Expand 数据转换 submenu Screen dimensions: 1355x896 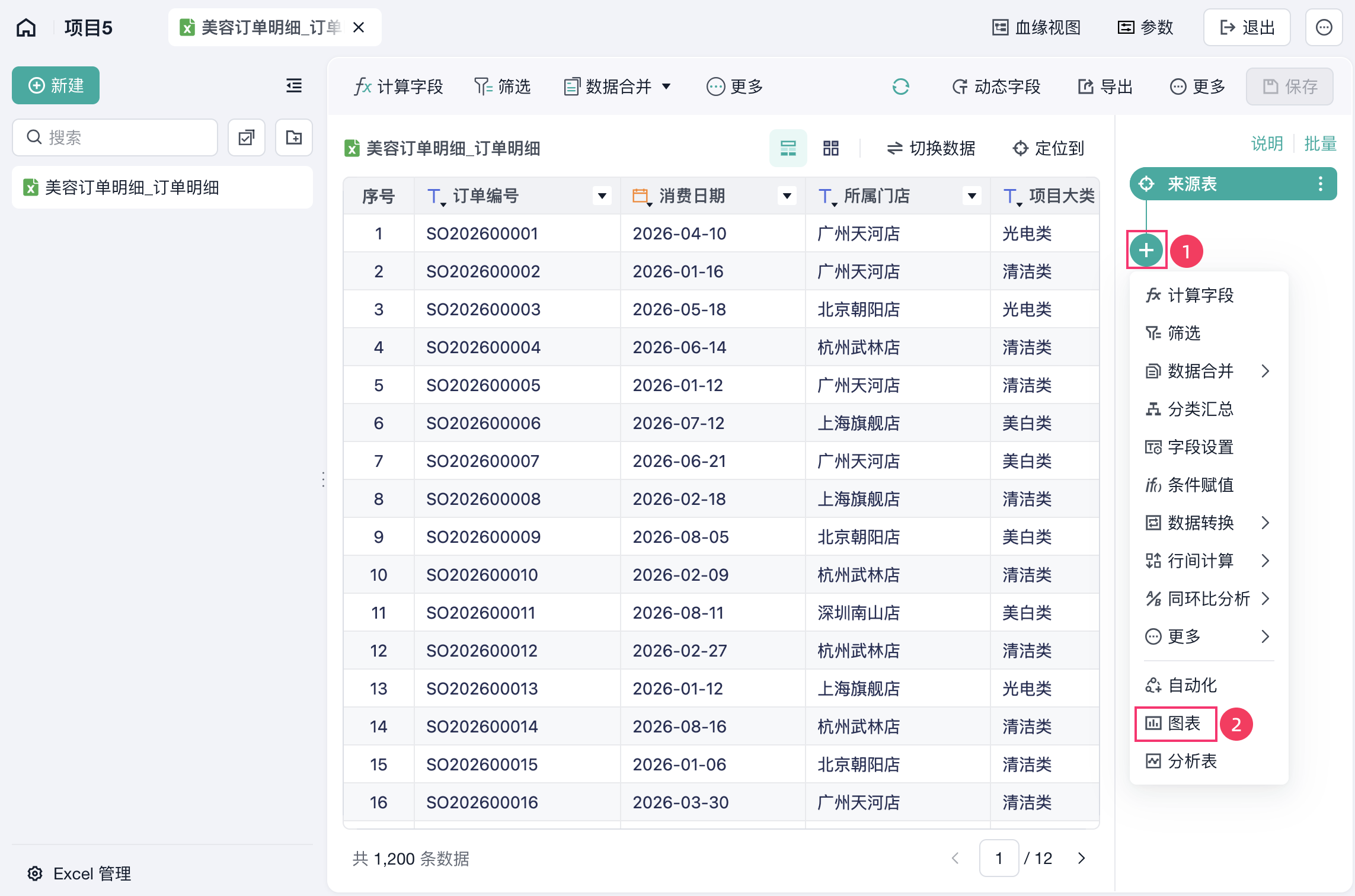point(1209,523)
